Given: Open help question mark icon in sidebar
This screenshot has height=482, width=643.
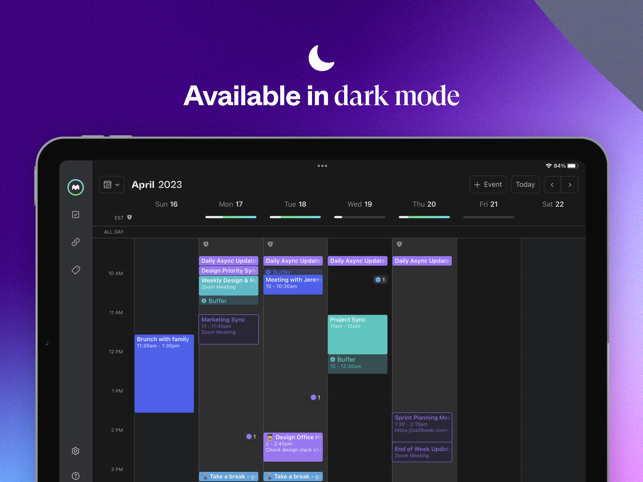Looking at the screenshot, I should (x=75, y=476).
